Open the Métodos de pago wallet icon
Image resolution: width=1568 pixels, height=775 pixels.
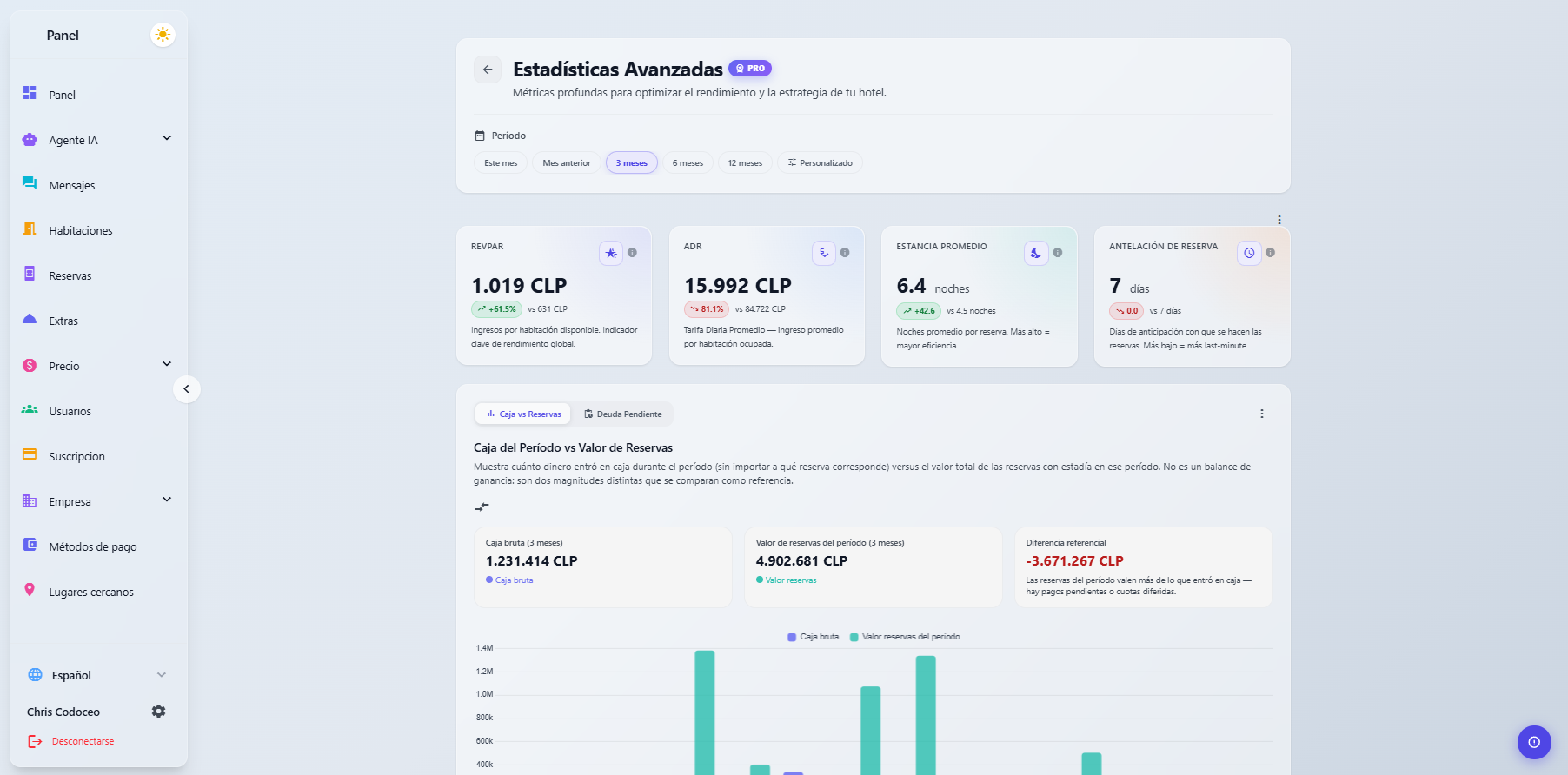pos(30,545)
